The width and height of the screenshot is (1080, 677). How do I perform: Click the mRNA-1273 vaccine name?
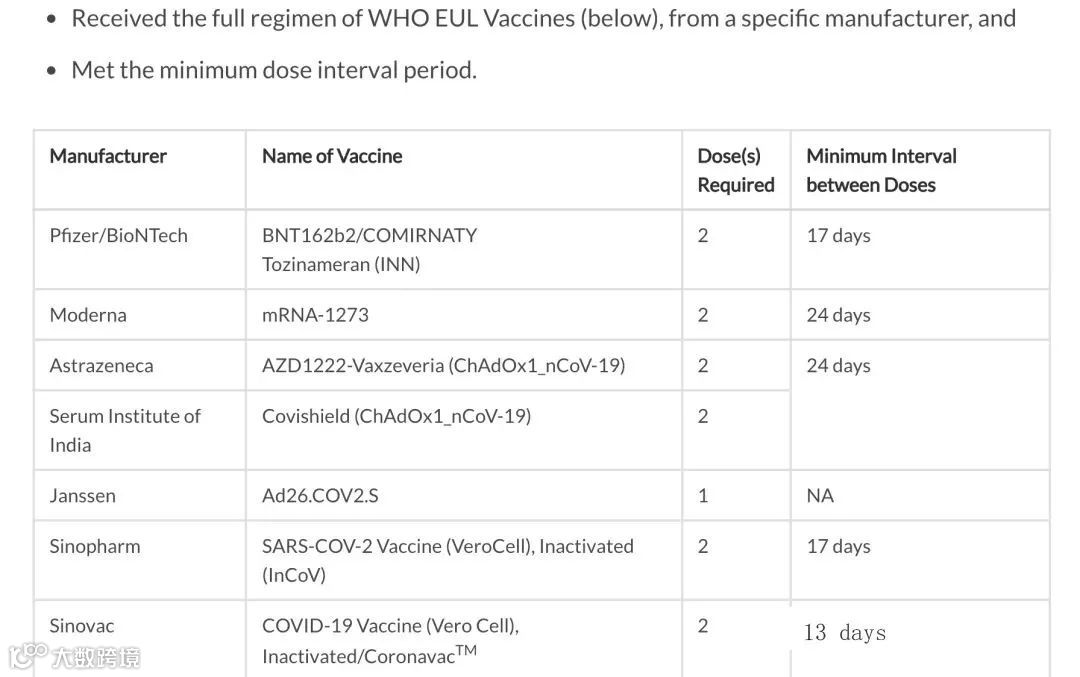pyautogui.click(x=315, y=315)
